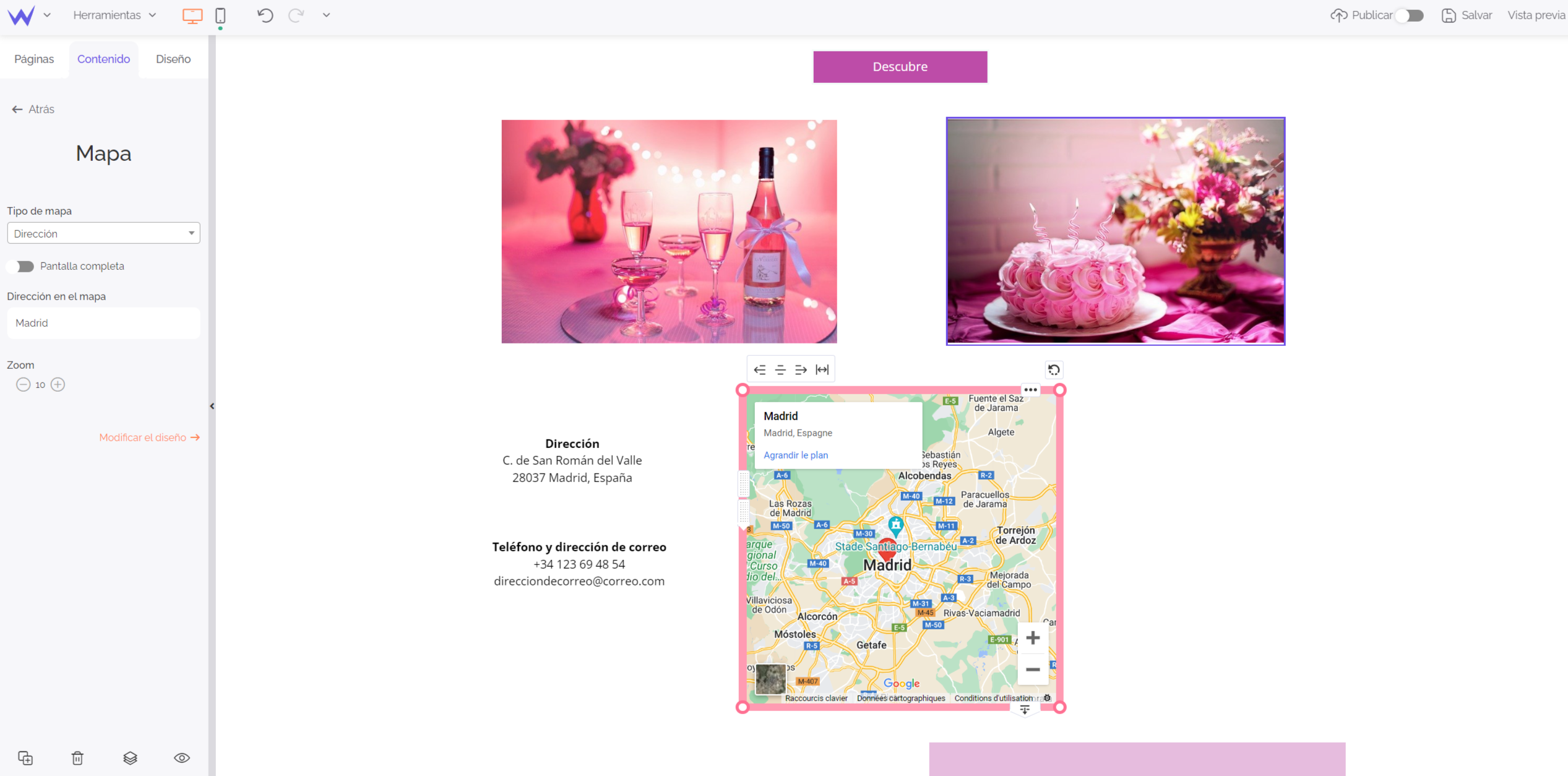Click the Dirección heading text
The image size is (1568, 776).
(x=572, y=444)
